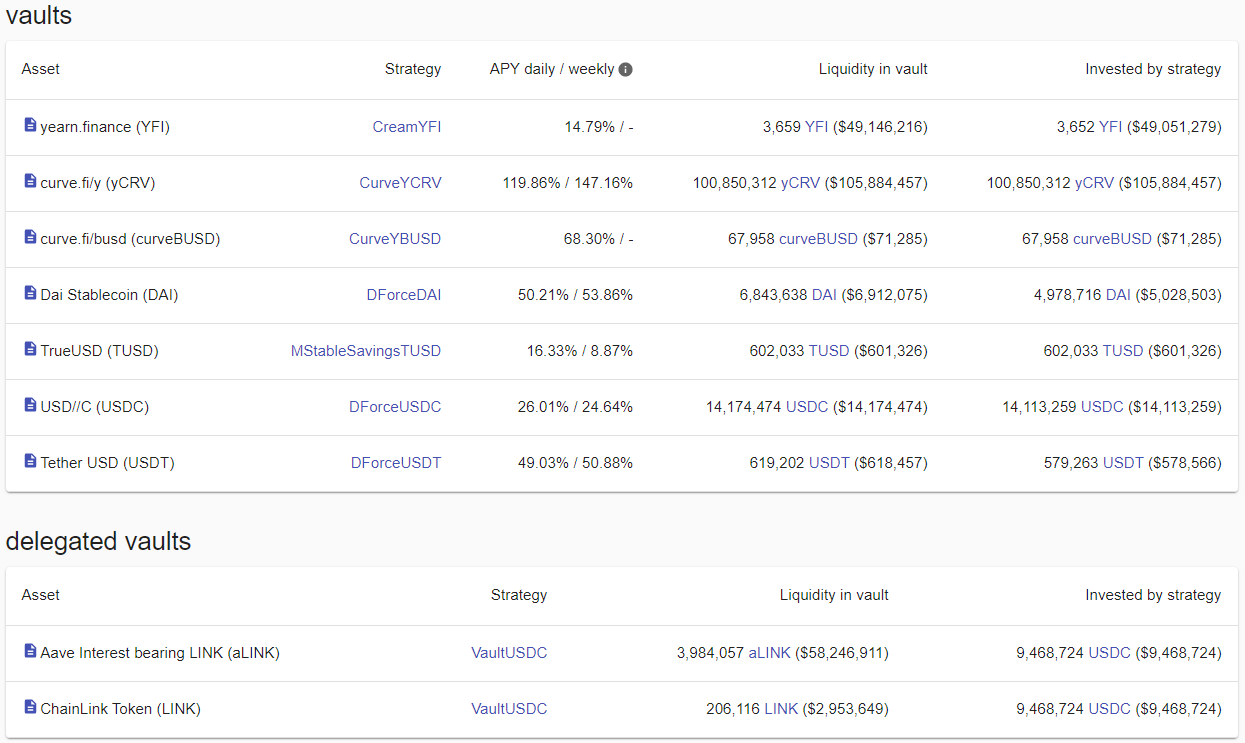Open the DForceDAI strategy link
1245x743 pixels.
point(404,295)
